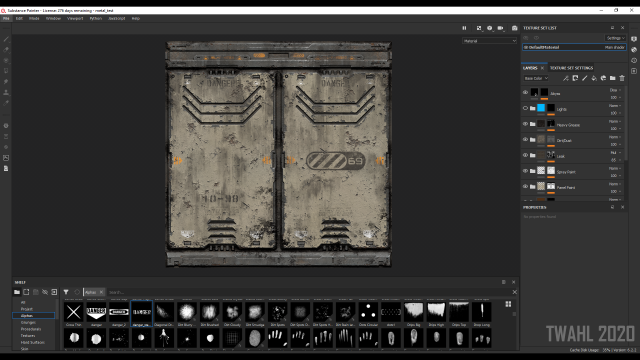Screen dimensions: 640x360
Task: Select the Drips Big alpha thumbnail
Action: pos(413,313)
